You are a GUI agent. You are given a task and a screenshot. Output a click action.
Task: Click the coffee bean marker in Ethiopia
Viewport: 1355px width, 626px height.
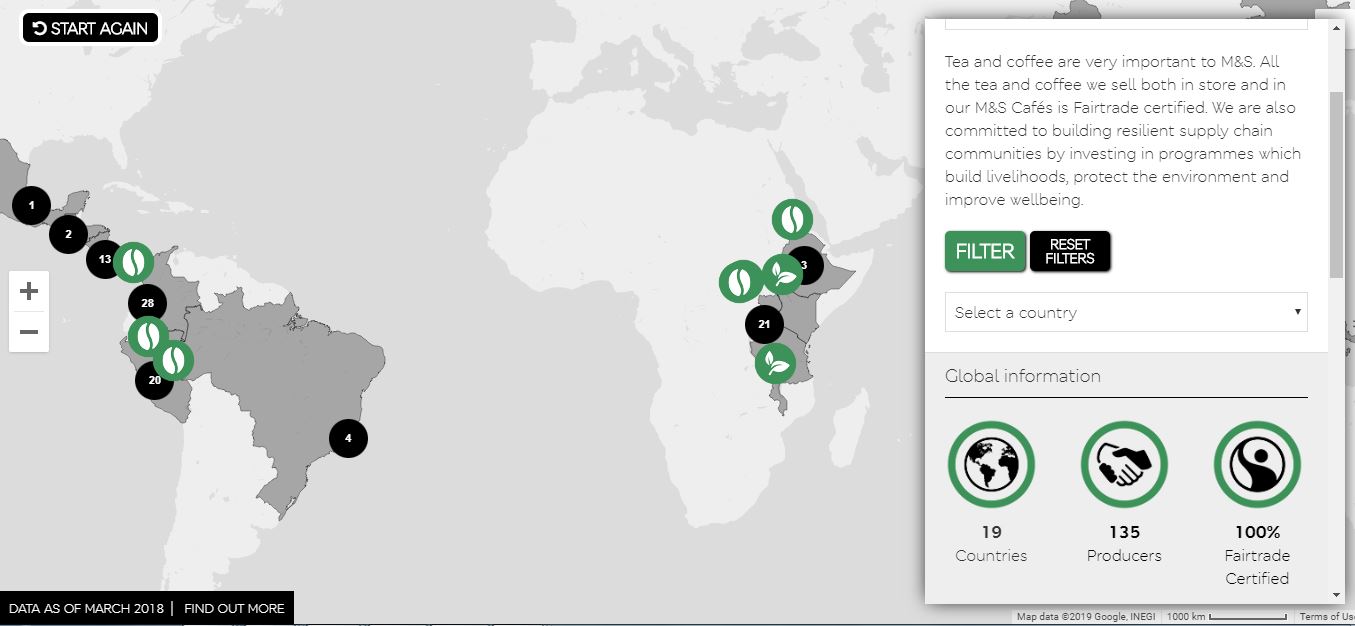click(x=792, y=219)
